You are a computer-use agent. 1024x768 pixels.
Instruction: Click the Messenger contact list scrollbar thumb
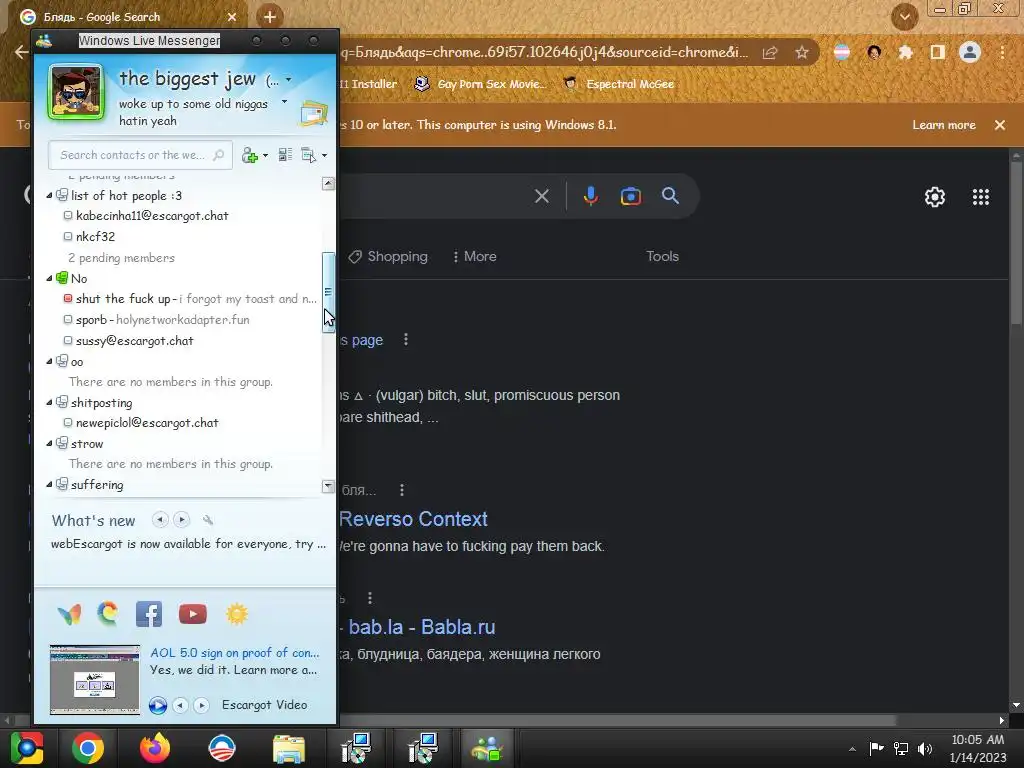[328, 292]
